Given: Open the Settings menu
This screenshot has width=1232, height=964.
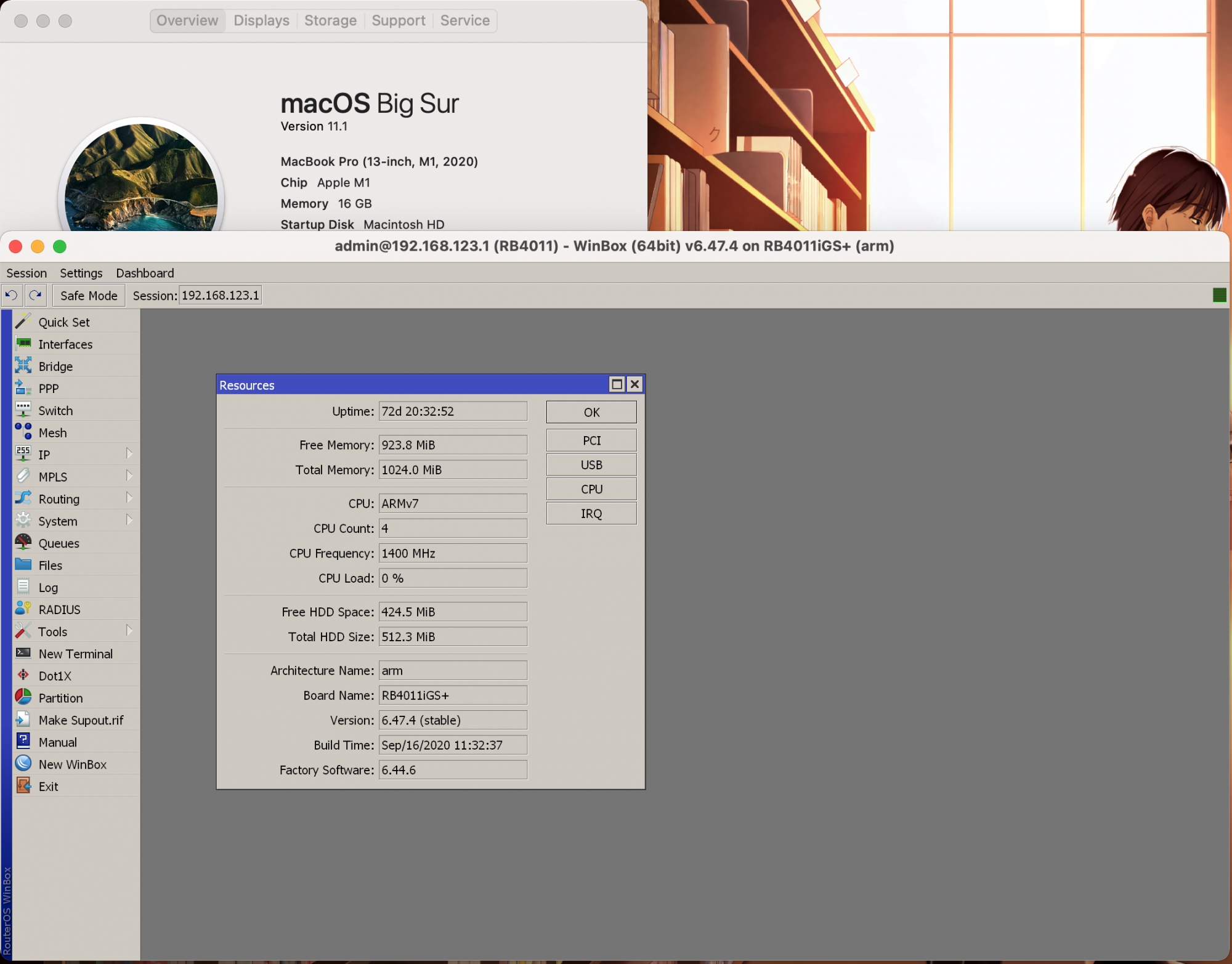Looking at the screenshot, I should click(81, 273).
